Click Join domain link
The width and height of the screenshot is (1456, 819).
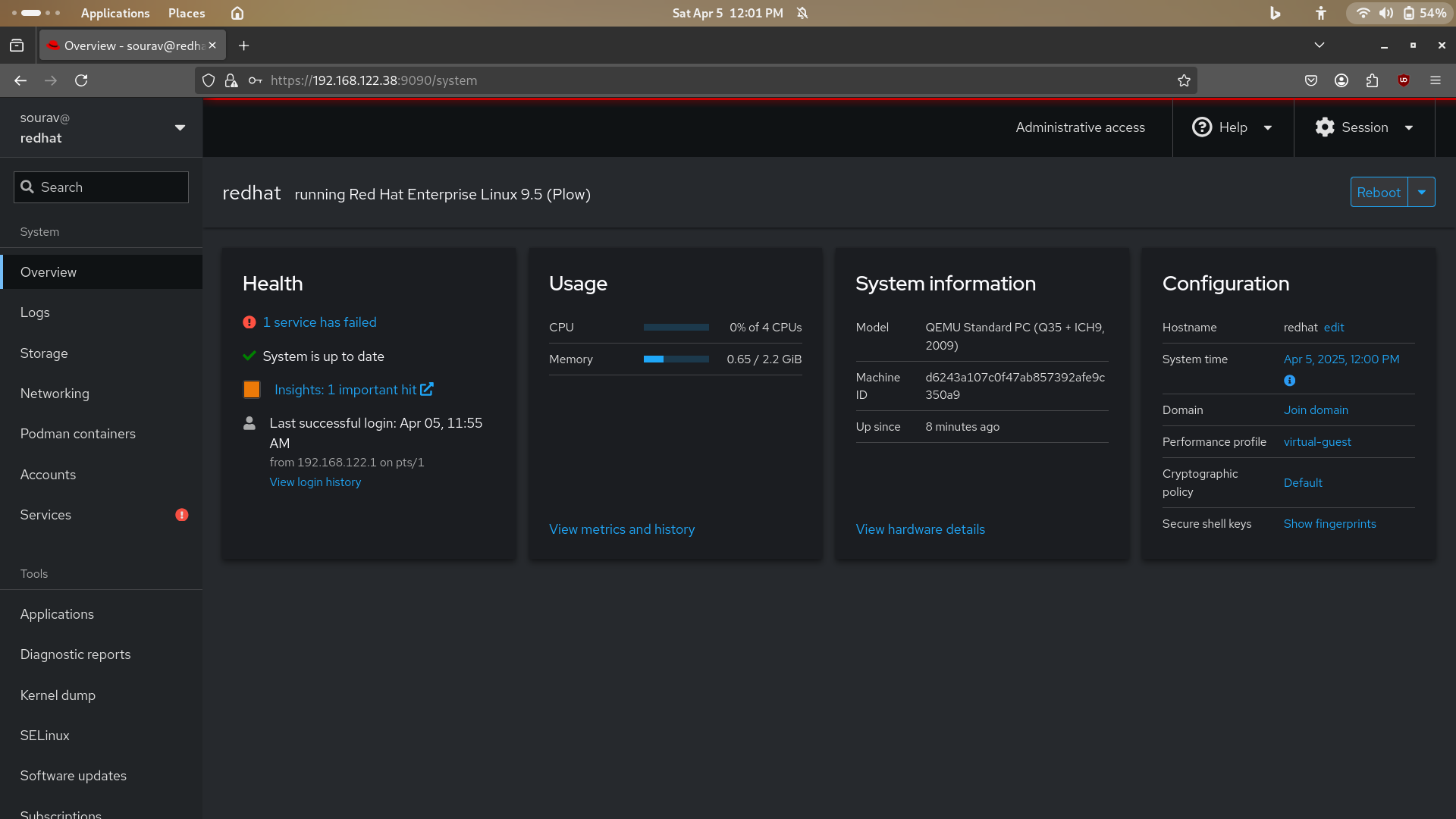tap(1316, 410)
